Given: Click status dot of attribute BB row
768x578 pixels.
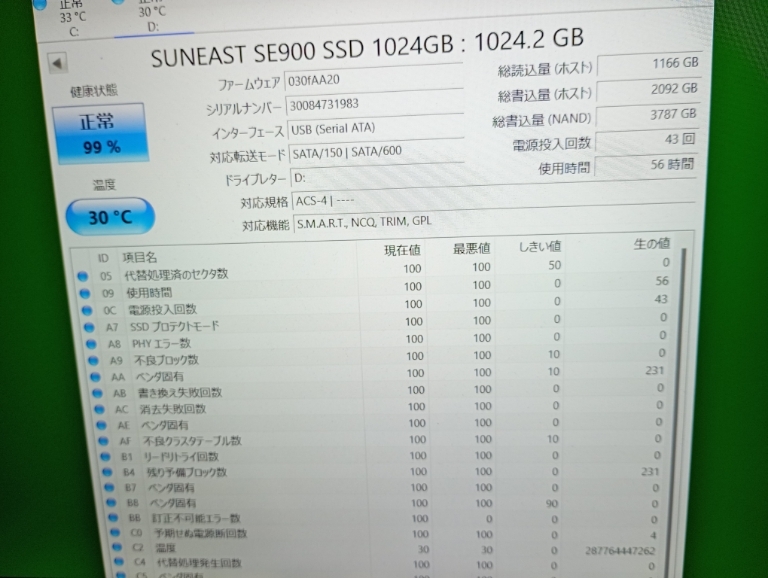Looking at the screenshot, I should [x=113, y=518].
